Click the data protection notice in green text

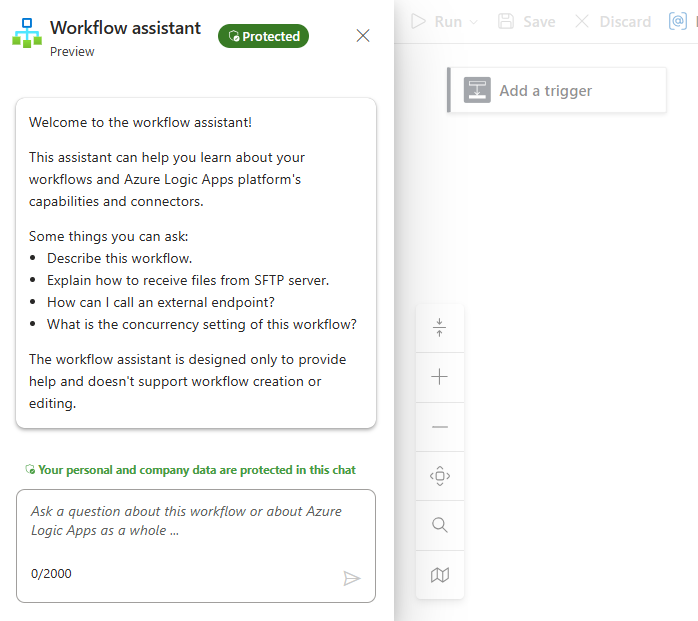[197, 470]
